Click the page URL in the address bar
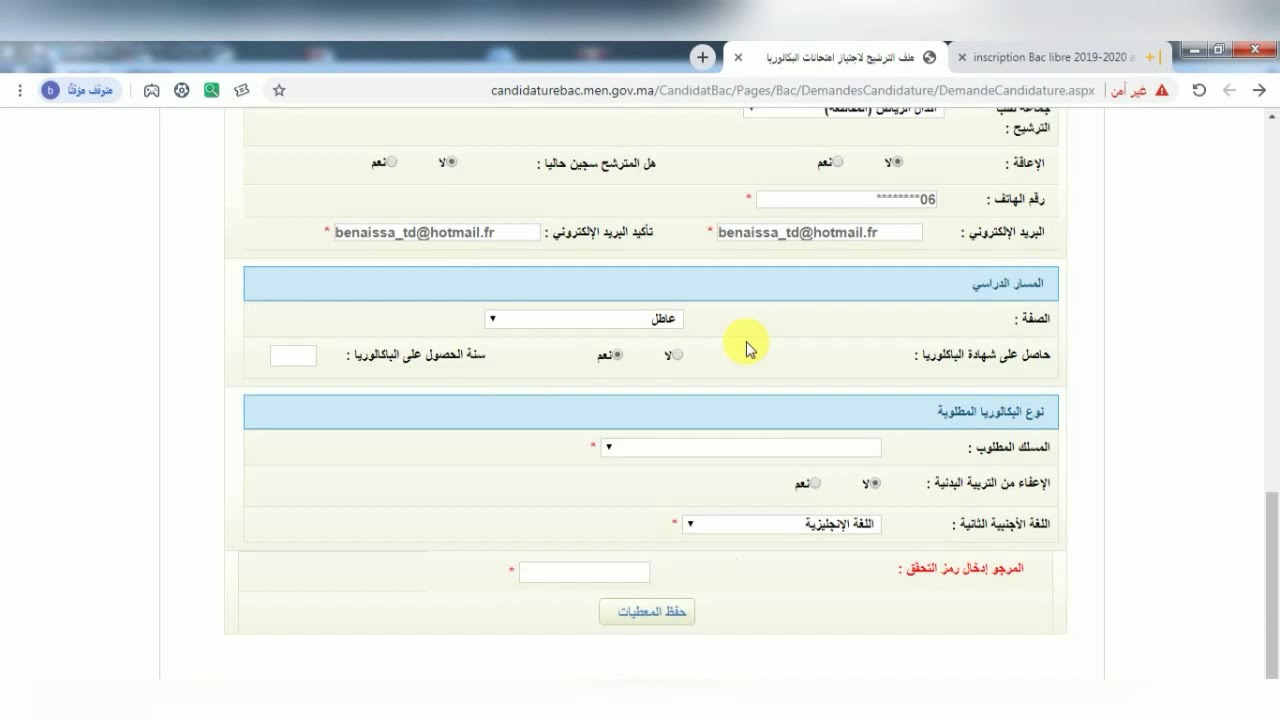The image size is (1280, 720). (x=793, y=90)
